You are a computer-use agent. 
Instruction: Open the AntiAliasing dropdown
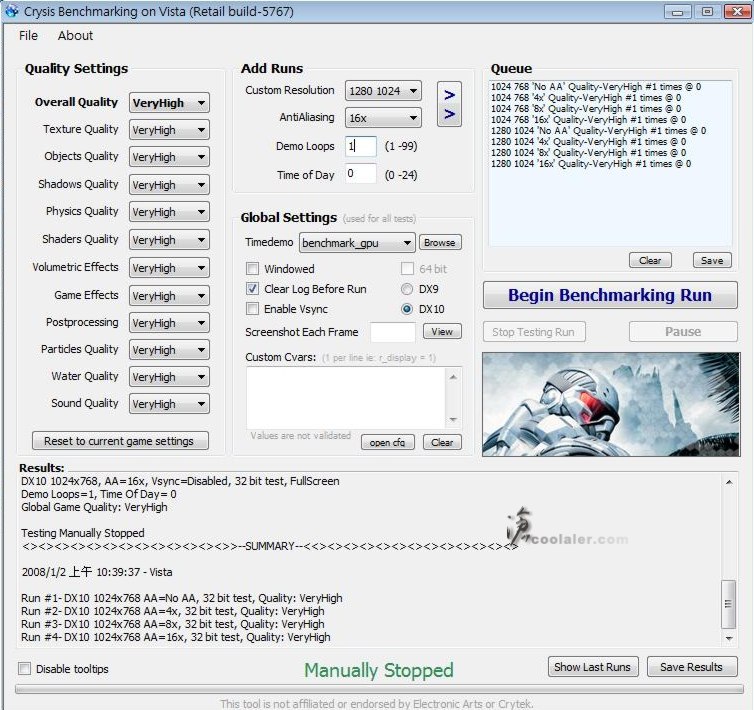coord(383,118)
